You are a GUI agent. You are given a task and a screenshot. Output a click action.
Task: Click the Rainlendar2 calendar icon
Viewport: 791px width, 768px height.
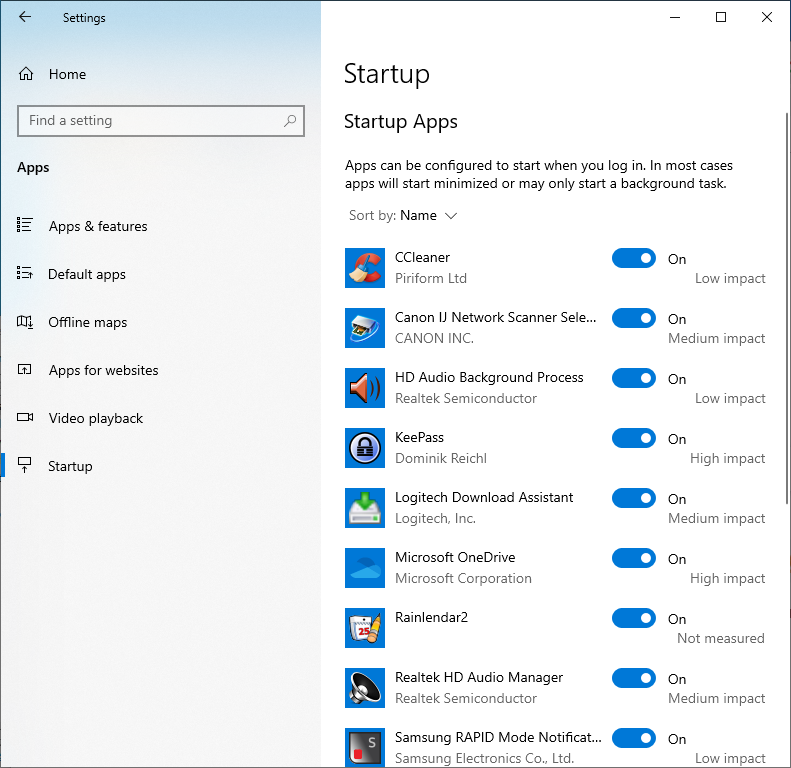tap(365, 628)
